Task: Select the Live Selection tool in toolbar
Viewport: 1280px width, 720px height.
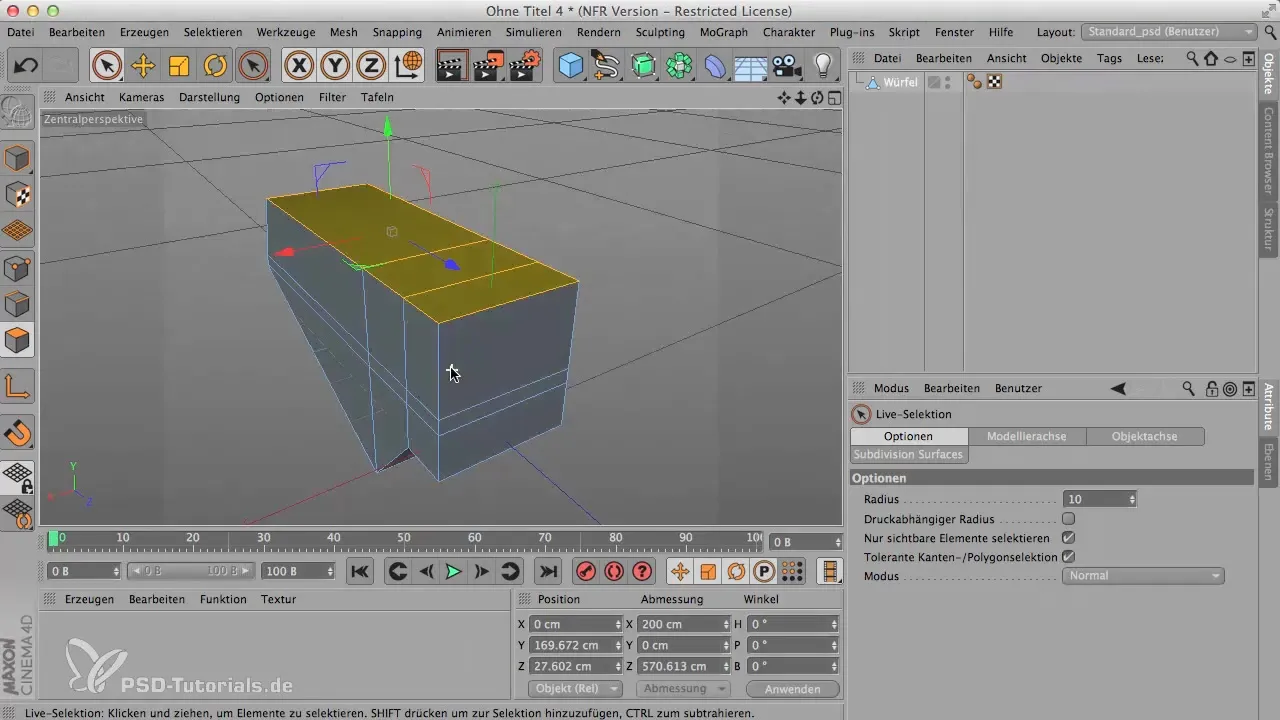Action: [107, 66]
